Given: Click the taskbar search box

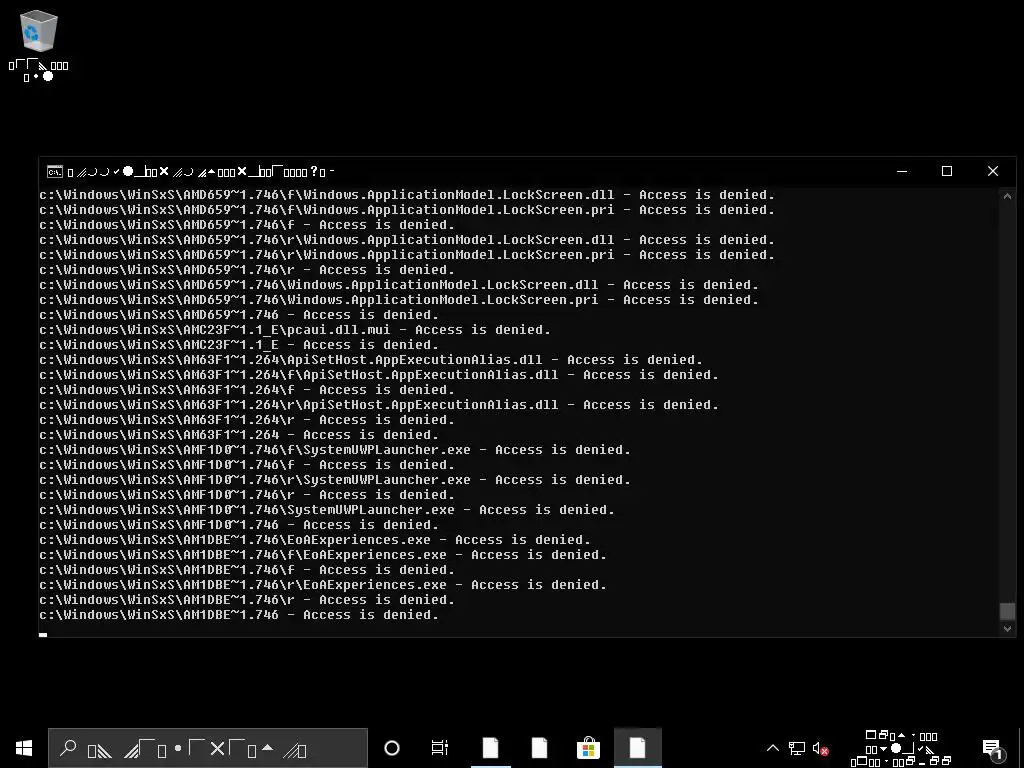Looking at the screenshot, I should (x=208, y=748).
